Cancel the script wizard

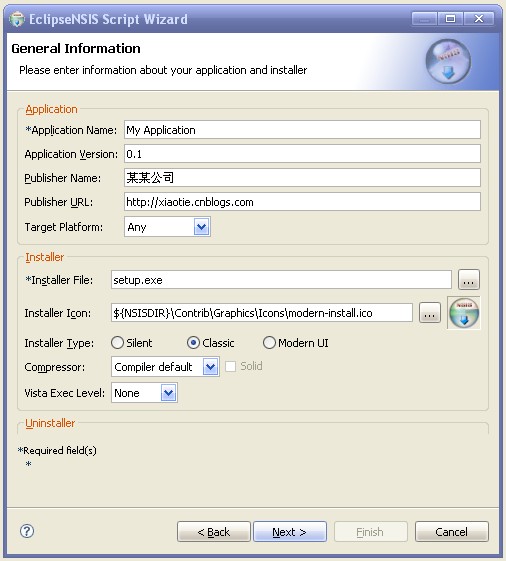(x=452, y=532)
